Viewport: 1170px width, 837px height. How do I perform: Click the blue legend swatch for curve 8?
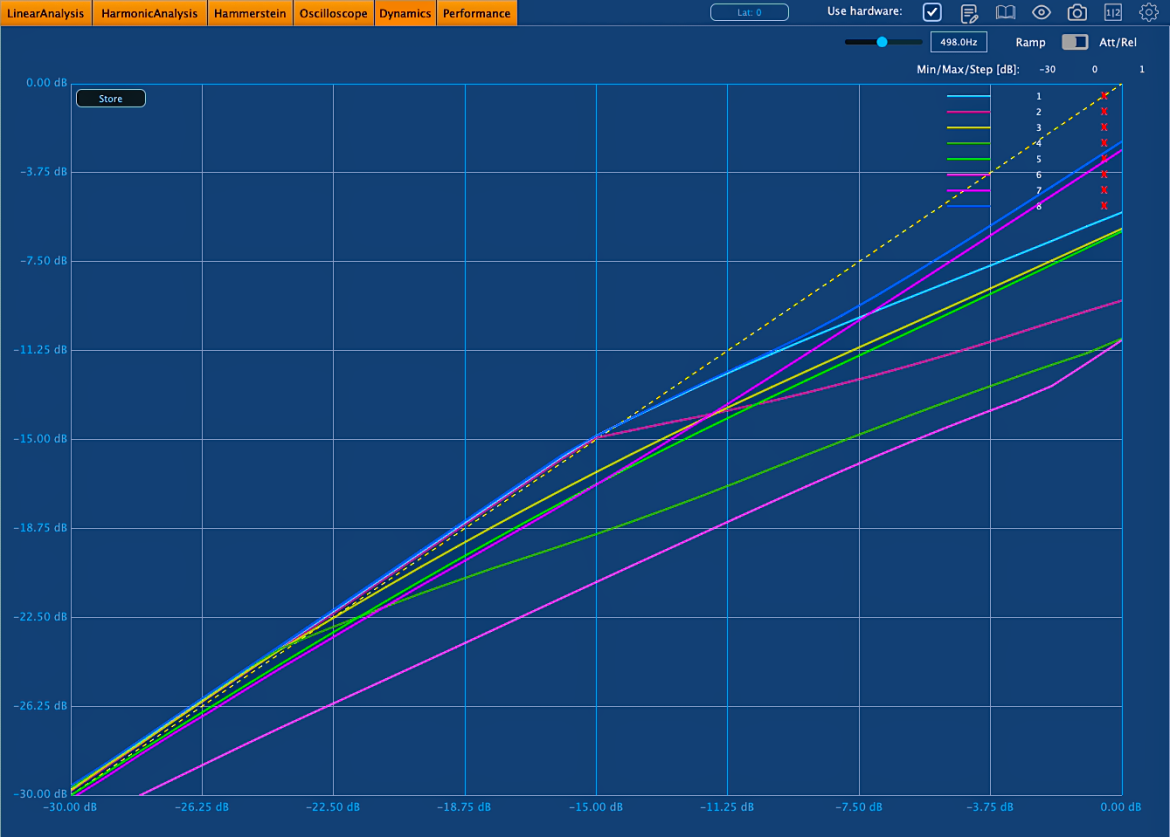coord(969,206)
